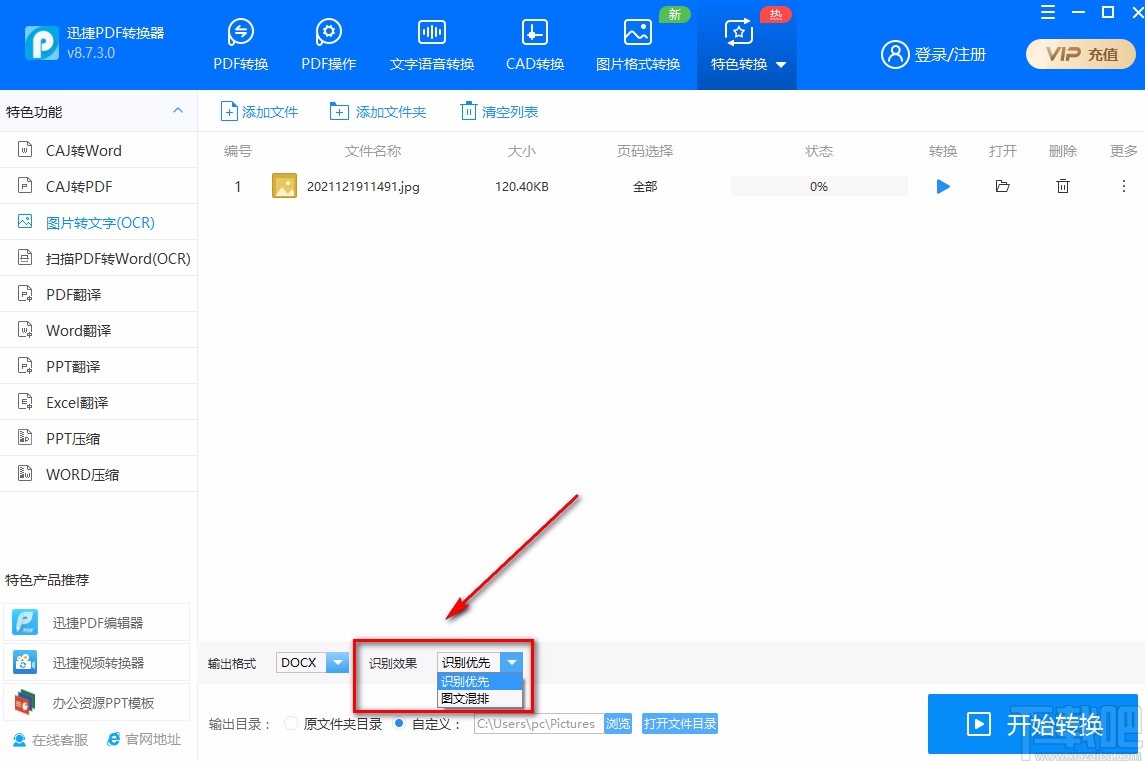
Task: Open the hamburger menu at top right
Action: tap(1047, 13)
